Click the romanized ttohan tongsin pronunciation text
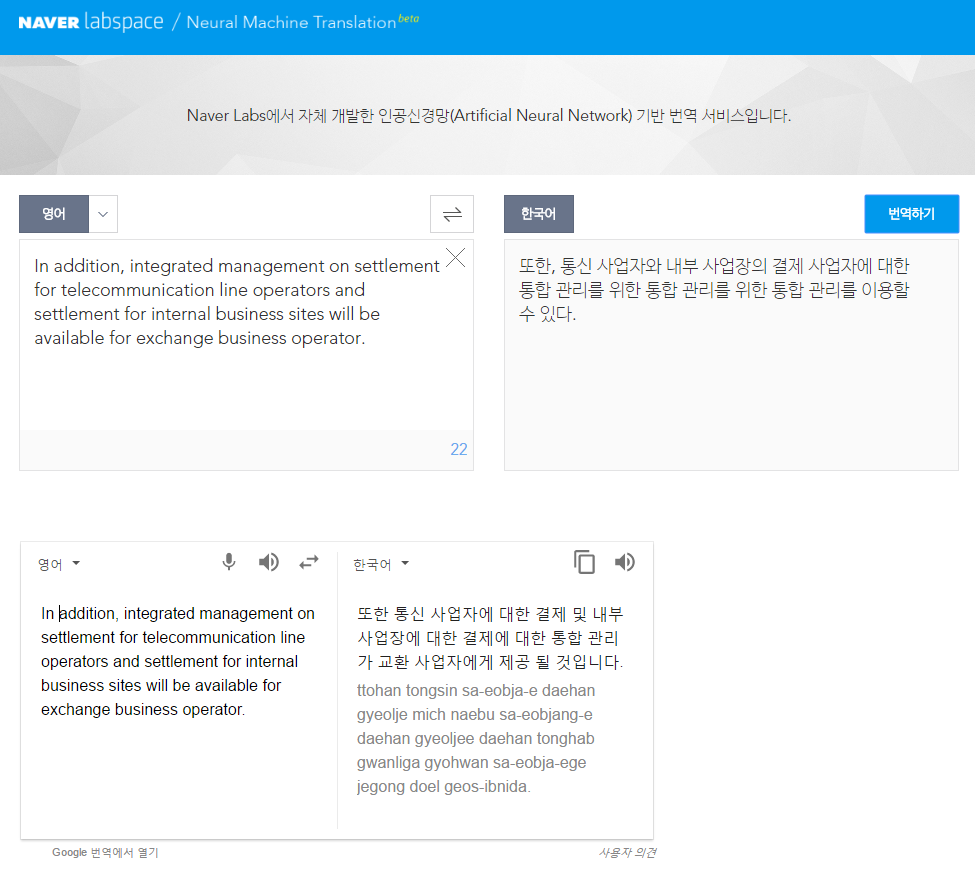The image size is (976, 878). (x=476, y=739)
